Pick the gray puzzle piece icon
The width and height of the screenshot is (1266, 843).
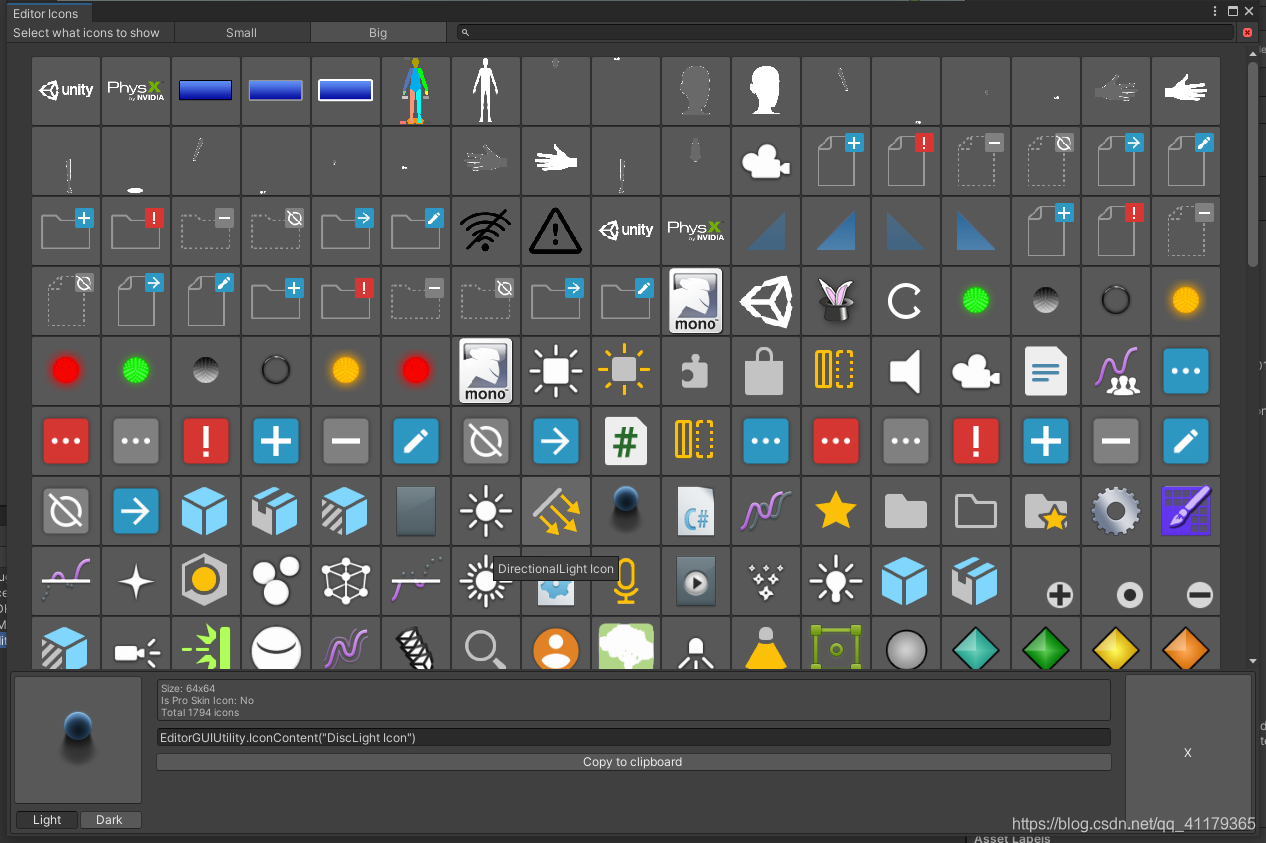[695, 371]
